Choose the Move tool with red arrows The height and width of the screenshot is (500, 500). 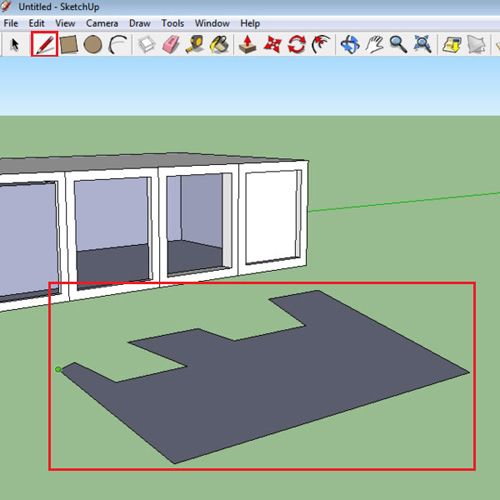272,44
